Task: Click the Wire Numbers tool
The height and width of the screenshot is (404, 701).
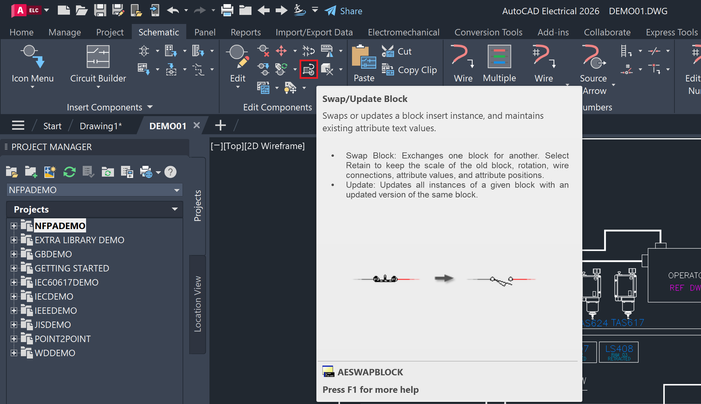Action: click(544, 63)
